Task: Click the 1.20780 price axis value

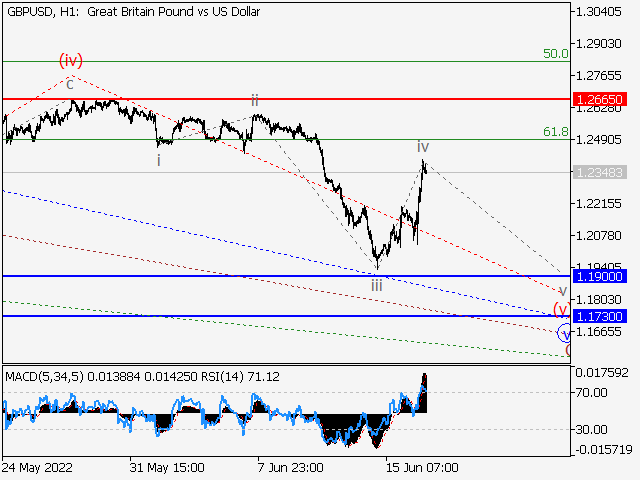Action: click(x=598, y=236)
